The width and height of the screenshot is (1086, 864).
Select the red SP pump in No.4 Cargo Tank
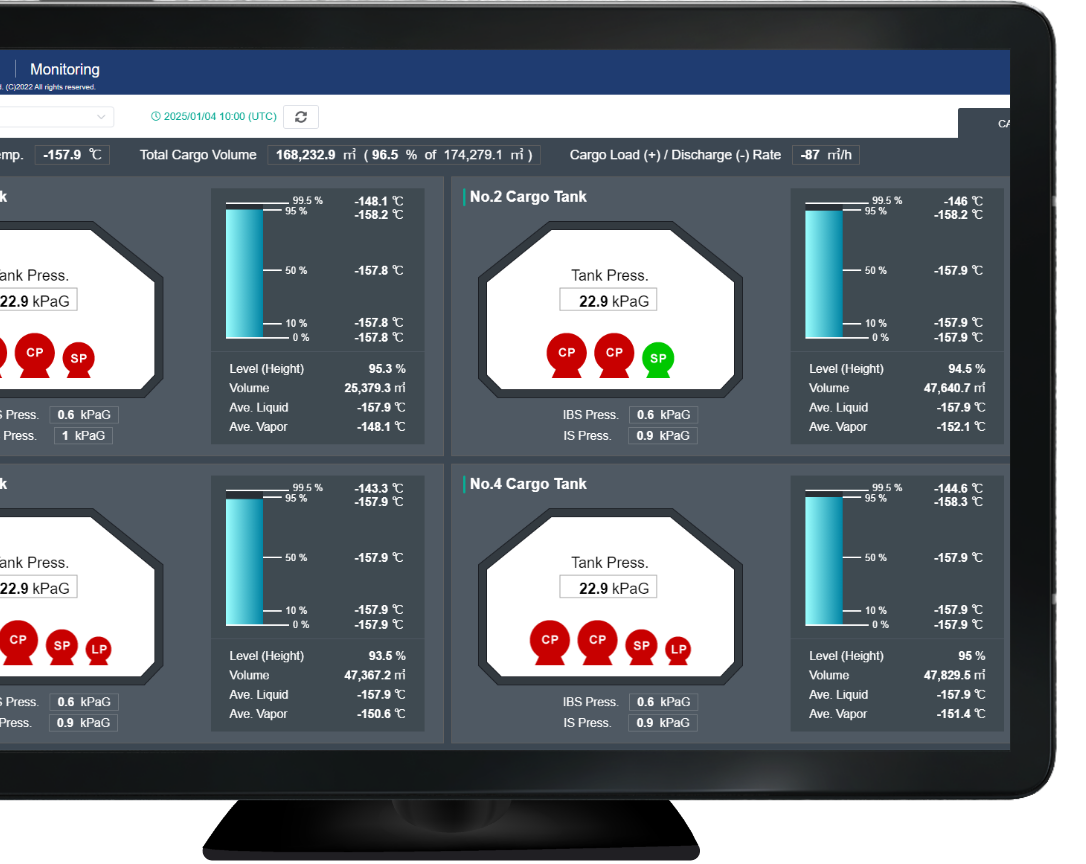coord(641,646)
